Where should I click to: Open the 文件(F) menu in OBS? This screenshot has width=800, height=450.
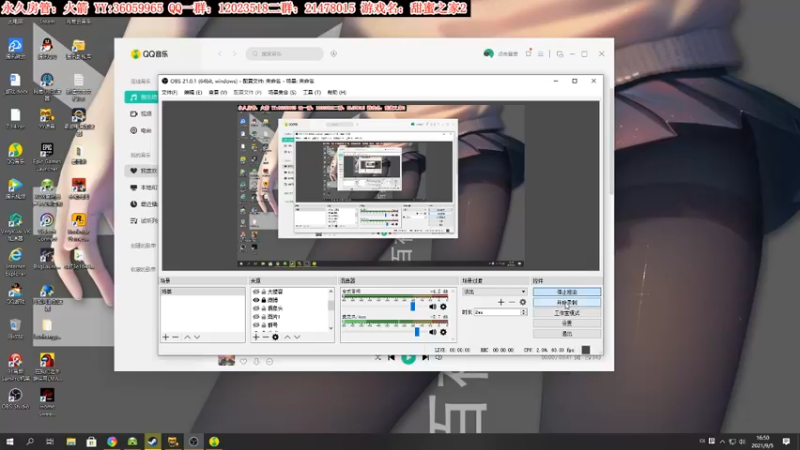click(169, 92)
